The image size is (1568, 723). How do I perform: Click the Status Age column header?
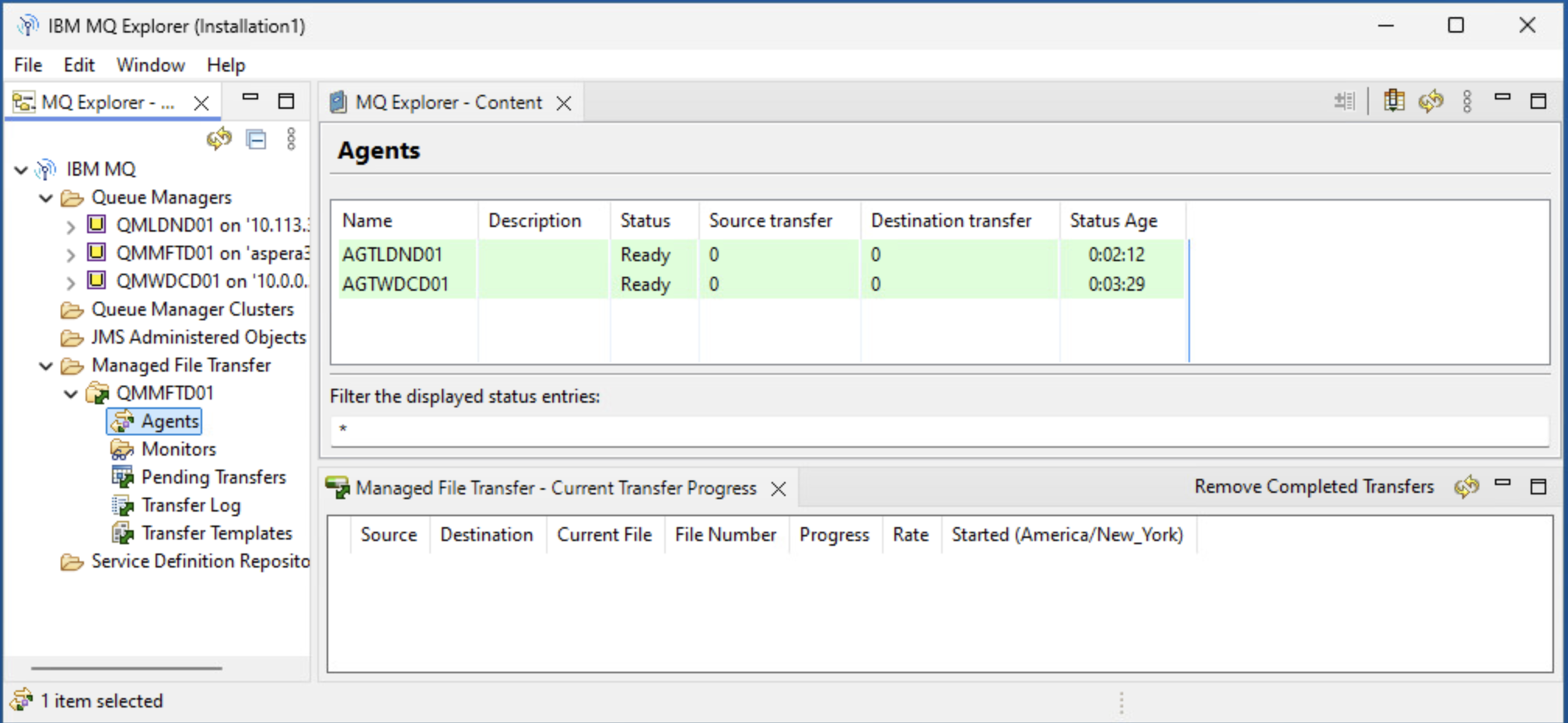coord(1123,221)
